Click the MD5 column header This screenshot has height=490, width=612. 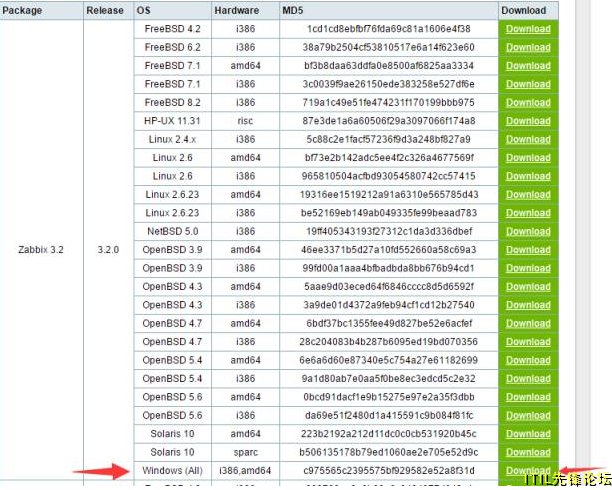pos(389,11)
